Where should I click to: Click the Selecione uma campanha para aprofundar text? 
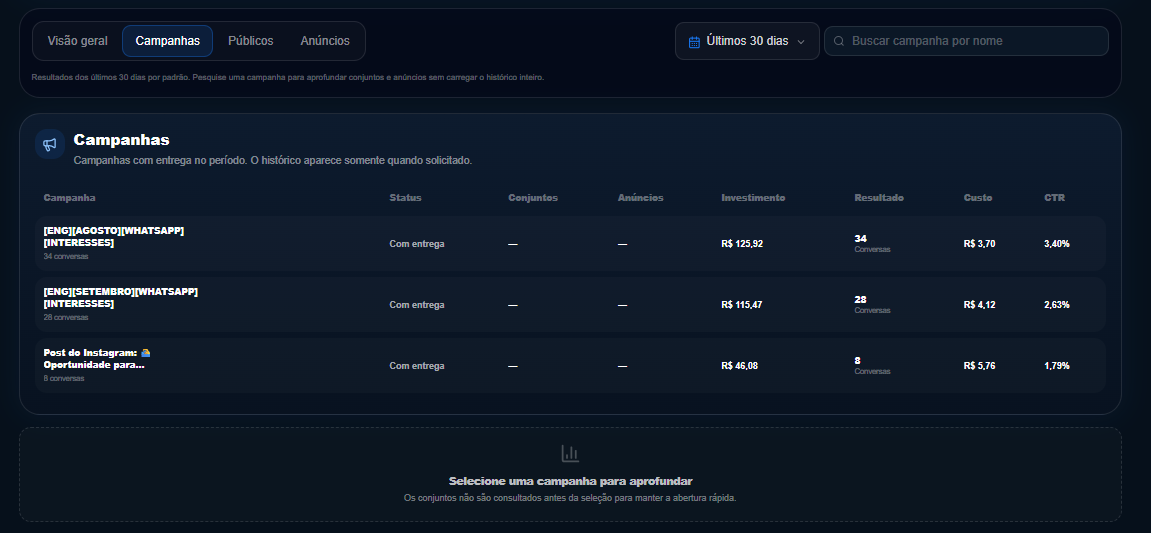click(x=570, y=482)
